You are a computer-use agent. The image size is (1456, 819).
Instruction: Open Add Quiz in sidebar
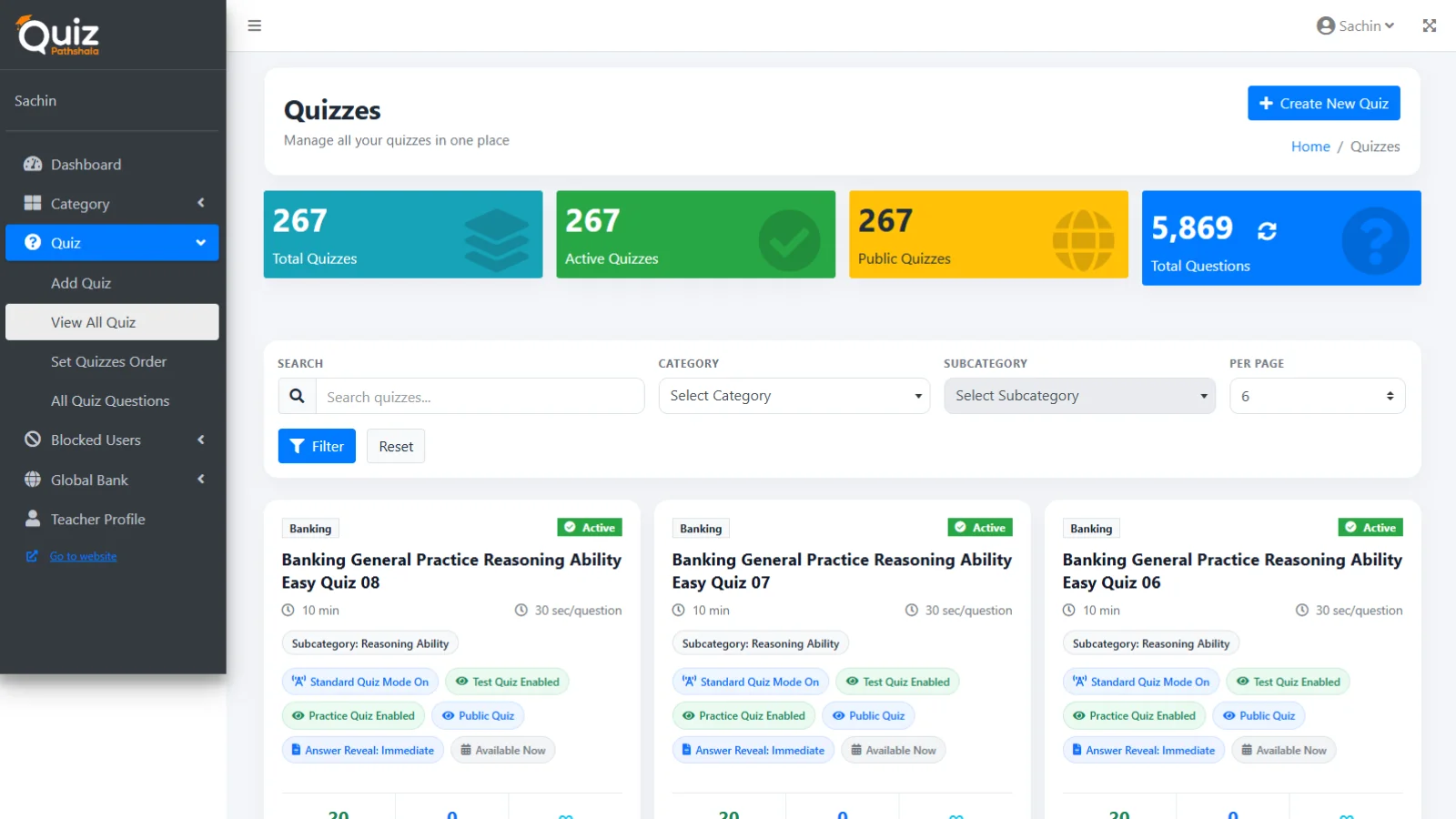tap(112, 283)
